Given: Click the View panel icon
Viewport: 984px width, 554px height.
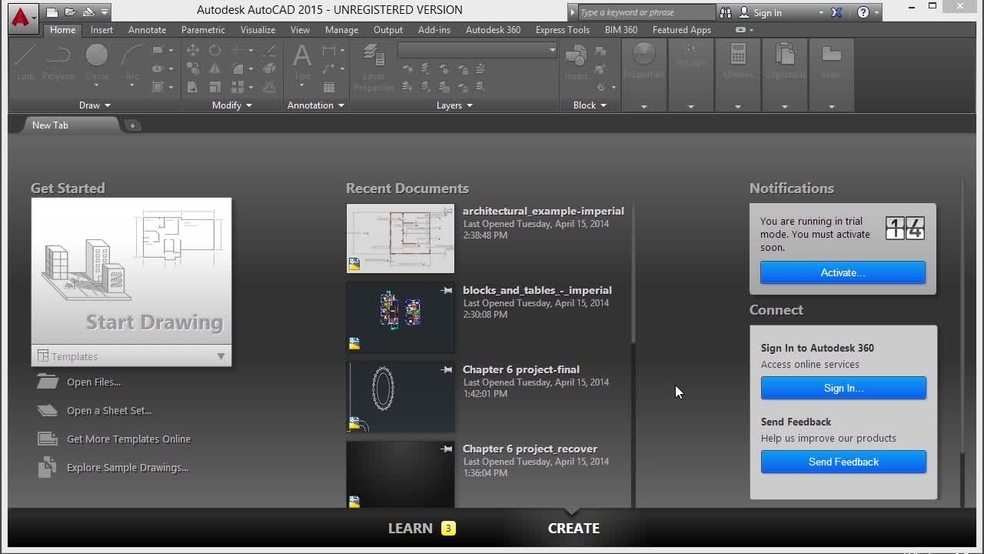Looking at the screenshot, I should [x=831, y=61].
